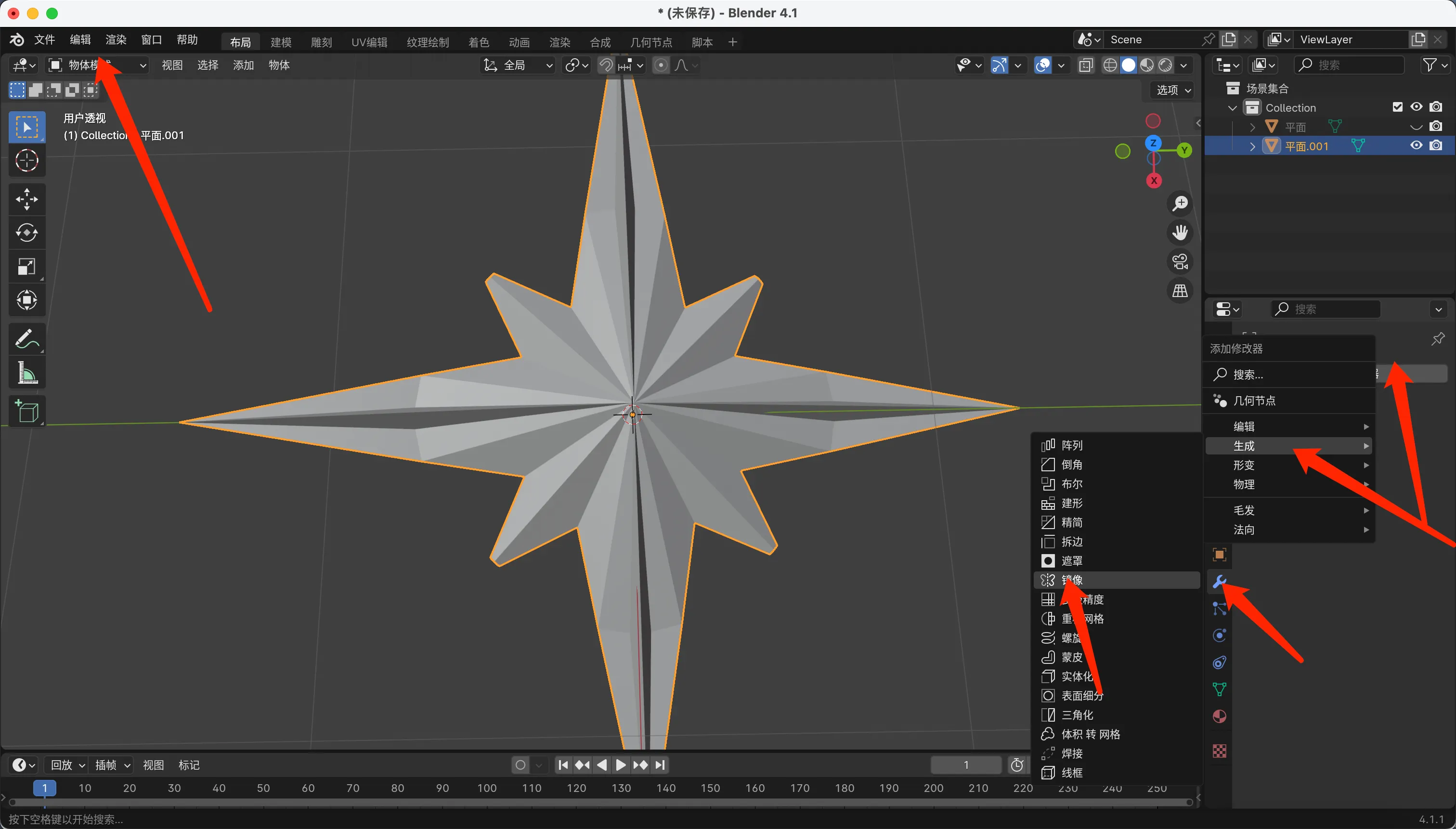Click the Add Cube tool icon
1456x829 pixels.
coord(27,411)
